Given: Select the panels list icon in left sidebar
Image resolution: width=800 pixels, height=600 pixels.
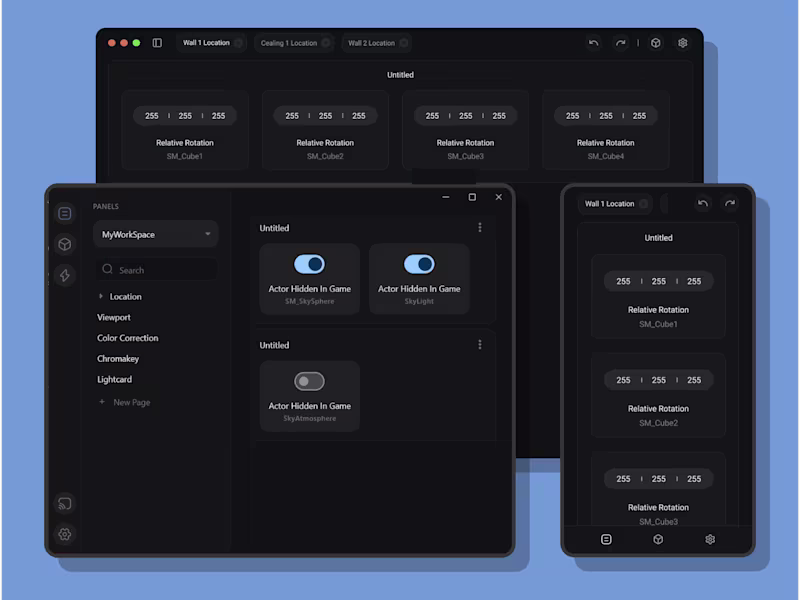Looking at the screenshot, I should (65, 213).
